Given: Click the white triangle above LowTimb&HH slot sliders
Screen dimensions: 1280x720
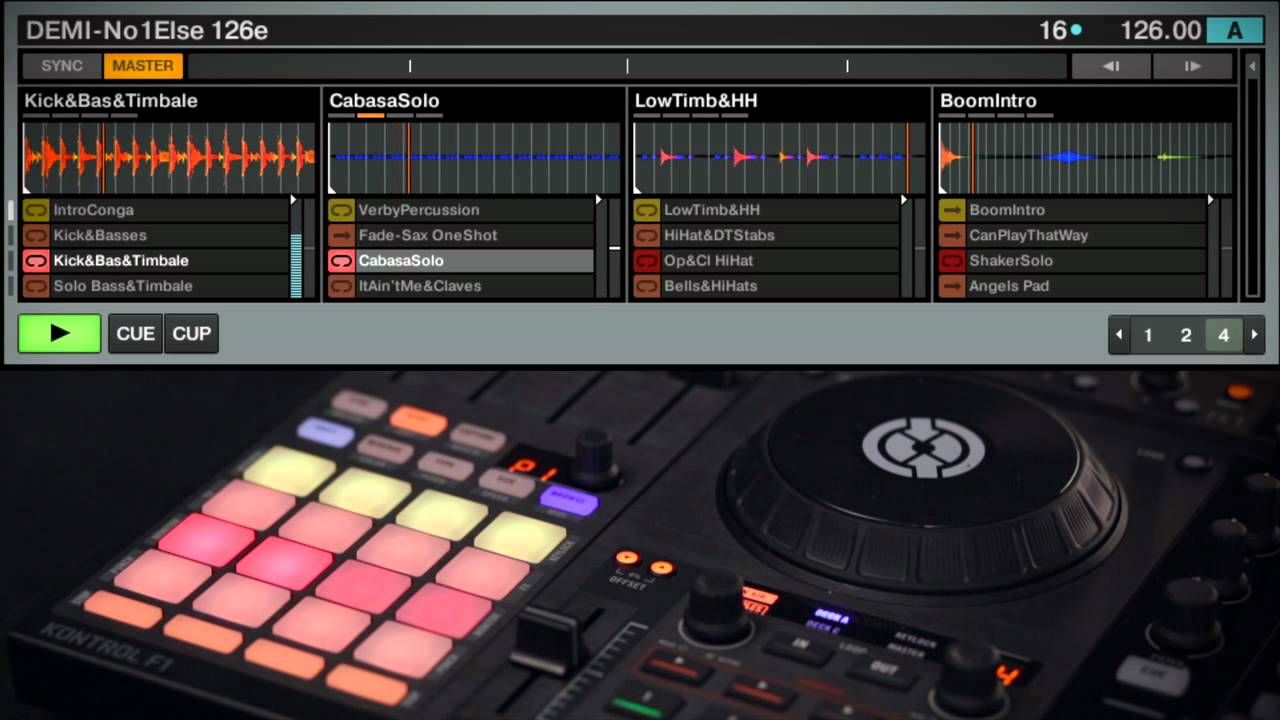Looking at the screenshot, I should tap(904, 200).
